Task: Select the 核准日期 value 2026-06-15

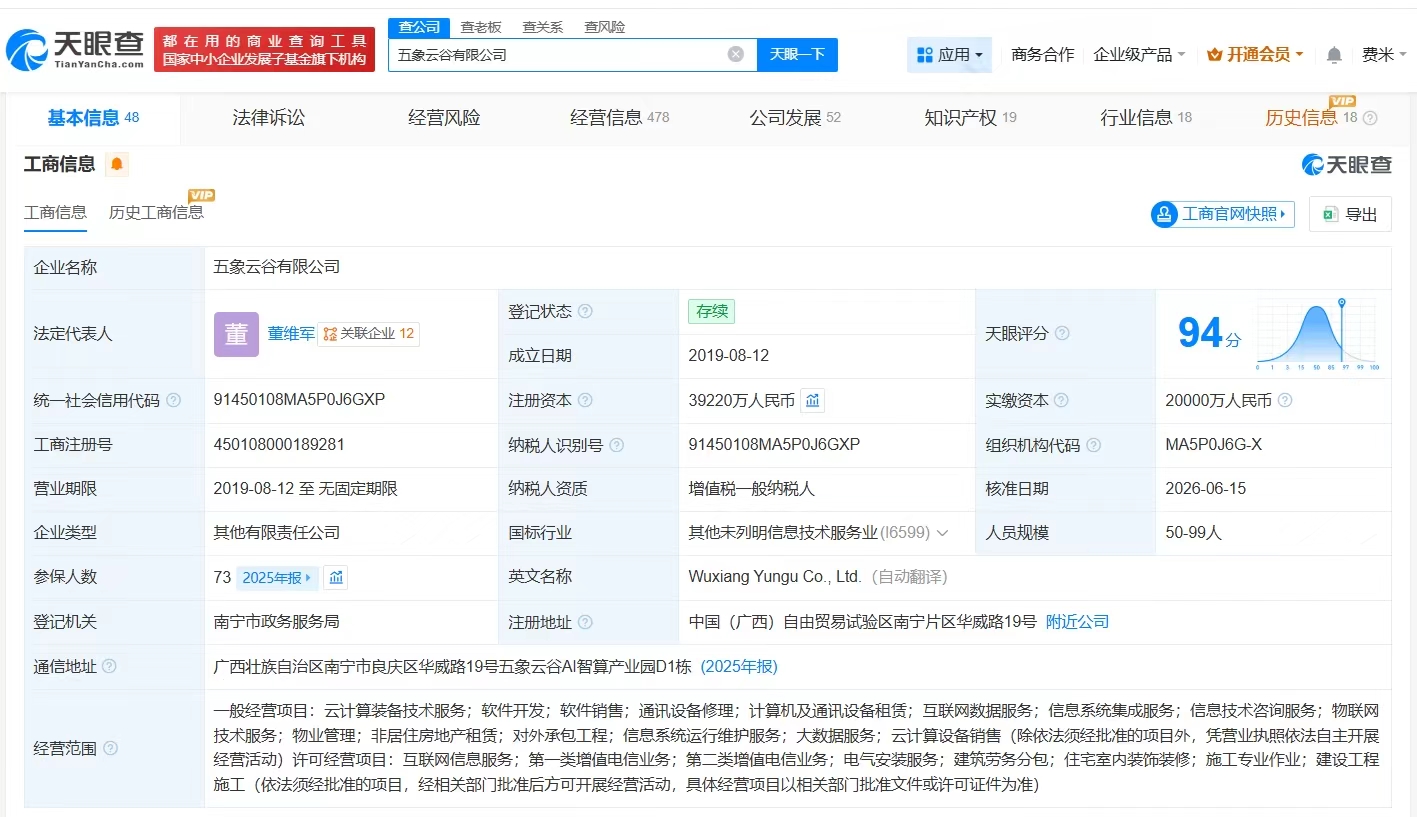Action: click(x=1205, y=489)
